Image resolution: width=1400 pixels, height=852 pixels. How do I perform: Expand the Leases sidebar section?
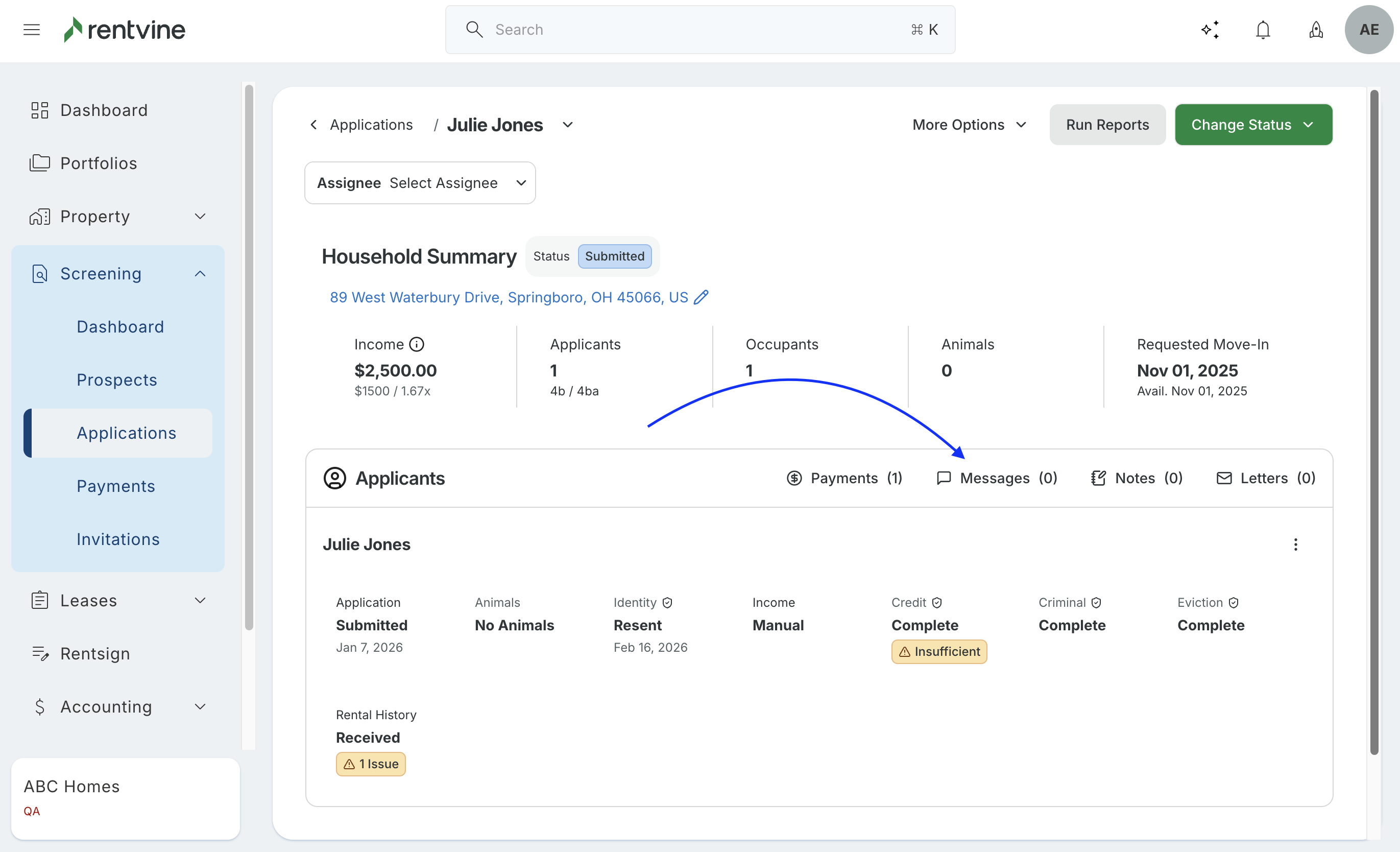pyautogui.click(x=200, y=601)
